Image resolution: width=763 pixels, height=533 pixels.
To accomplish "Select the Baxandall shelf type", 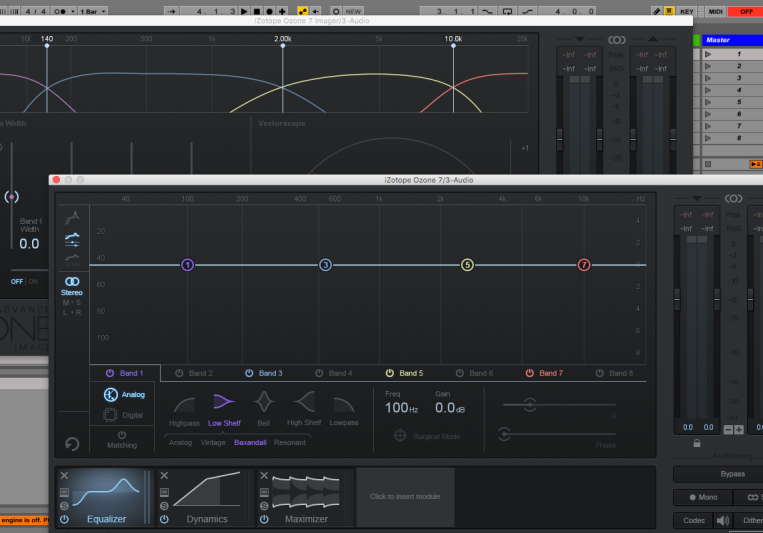I will pyautogui.click(x=250, y=442).
